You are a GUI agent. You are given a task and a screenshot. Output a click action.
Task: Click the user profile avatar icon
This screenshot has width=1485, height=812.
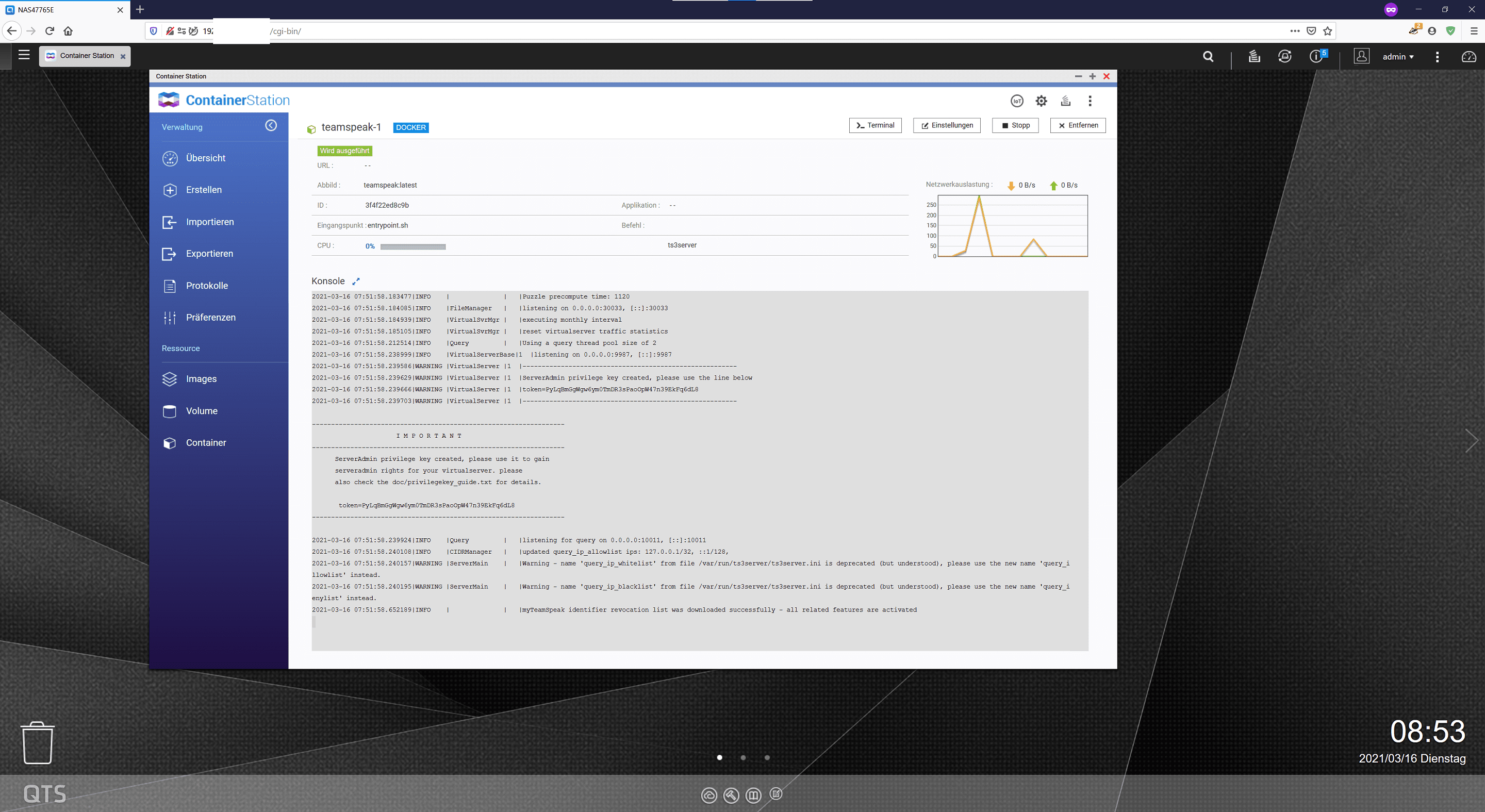tap(1362, 57)
